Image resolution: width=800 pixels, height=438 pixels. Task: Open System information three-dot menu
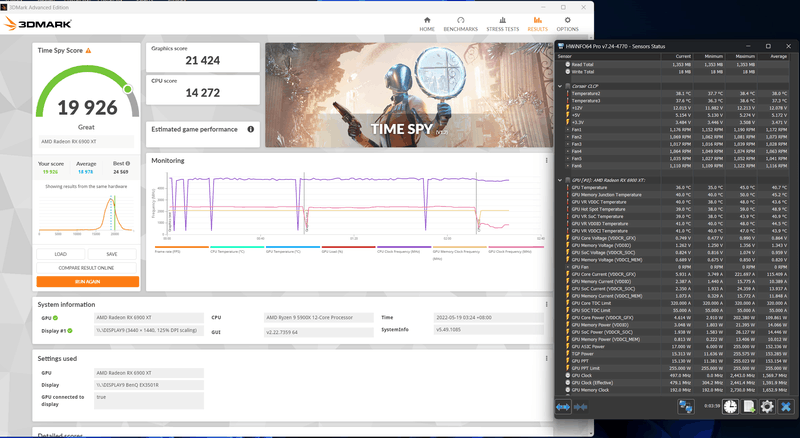[546, 304]
